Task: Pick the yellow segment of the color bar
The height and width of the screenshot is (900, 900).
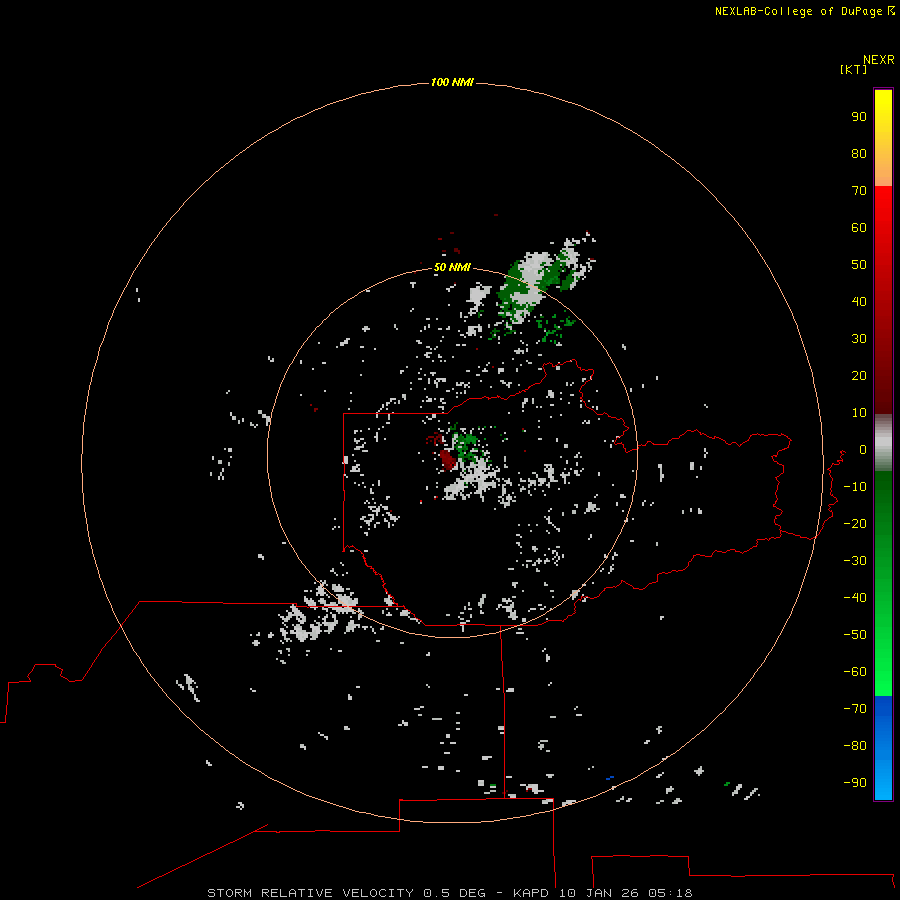Action: coord(883,138)
